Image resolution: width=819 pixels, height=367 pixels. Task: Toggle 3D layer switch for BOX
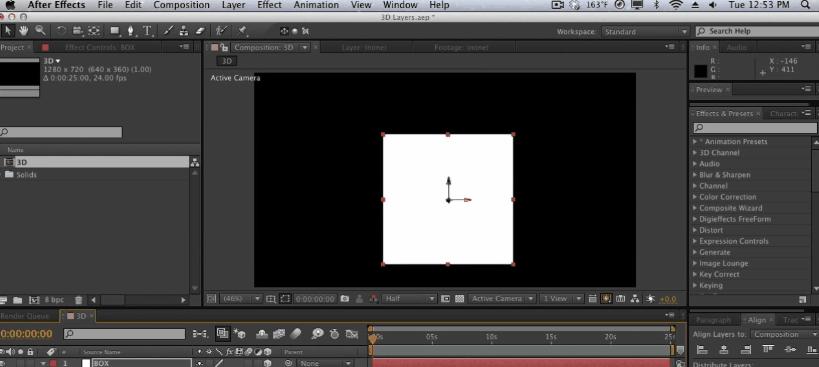(x=267, y=363)
